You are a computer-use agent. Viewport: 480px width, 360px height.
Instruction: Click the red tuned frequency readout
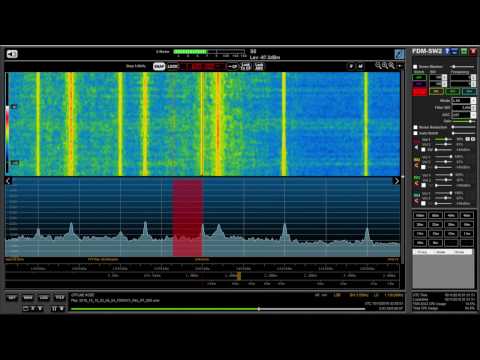[x=203, y=66]
